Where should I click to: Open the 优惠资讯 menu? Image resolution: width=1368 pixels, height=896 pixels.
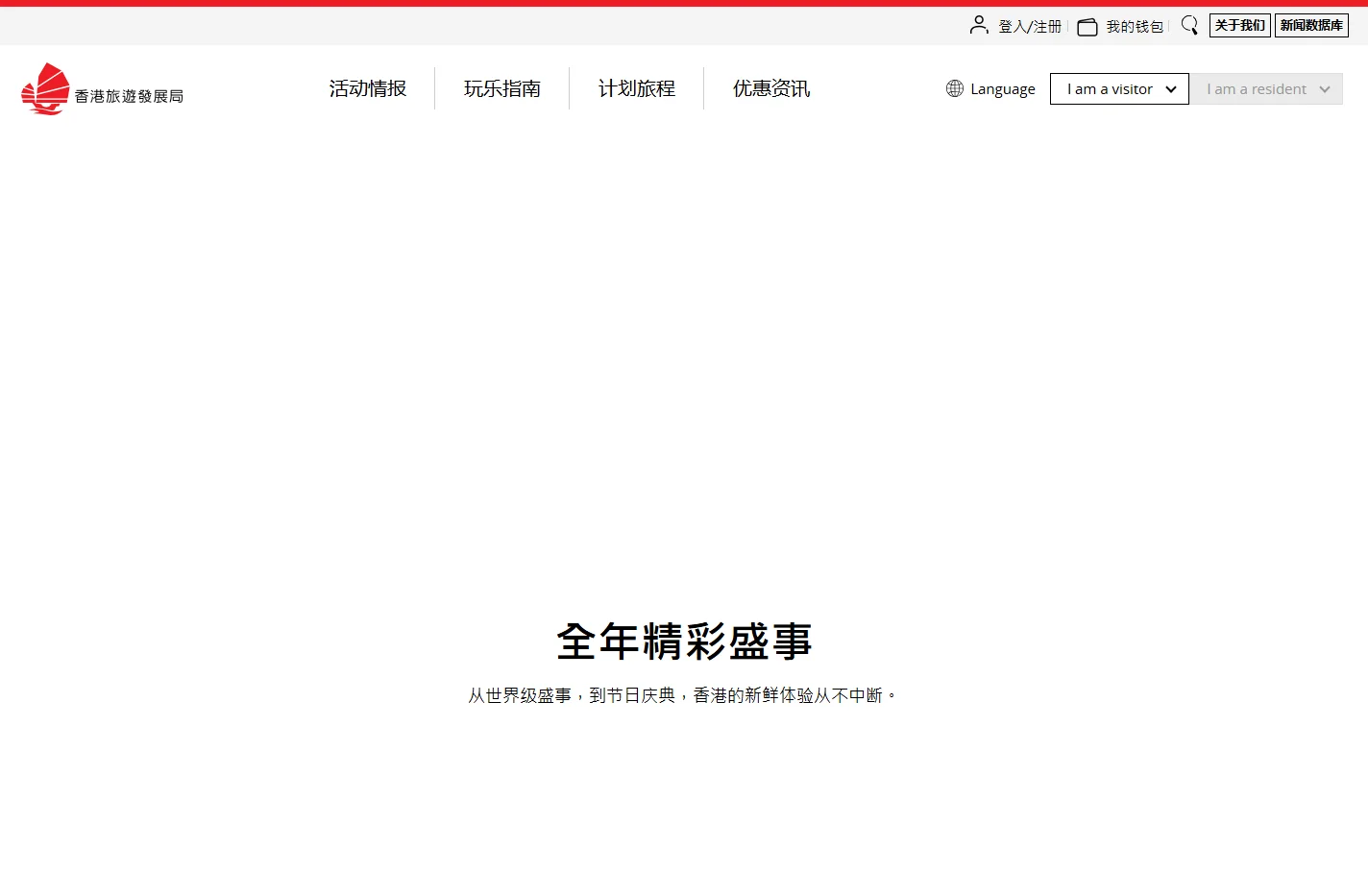point(771,88)
